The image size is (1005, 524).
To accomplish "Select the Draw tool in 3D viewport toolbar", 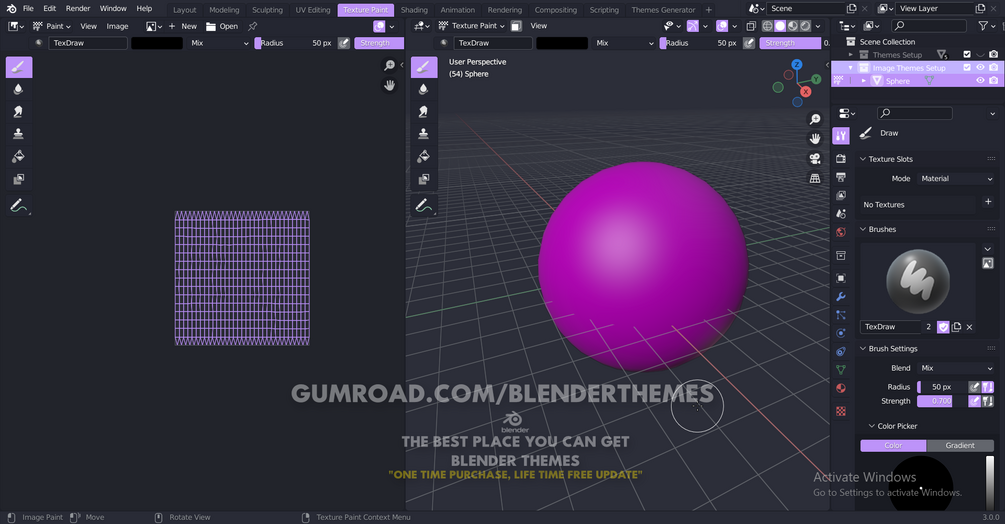I will (424, 67).
